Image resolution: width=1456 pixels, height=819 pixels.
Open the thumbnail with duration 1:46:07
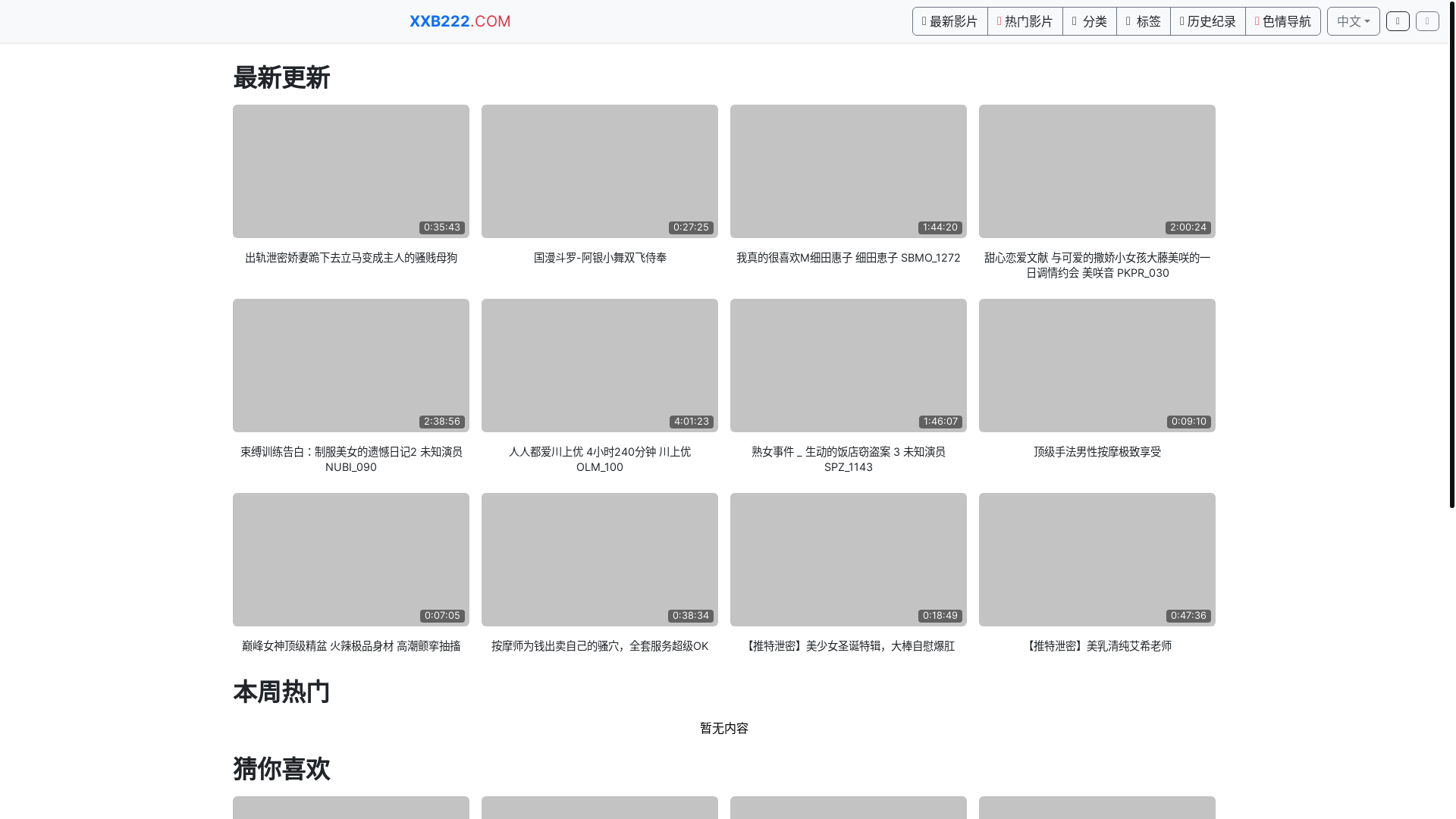pos(849,366)
